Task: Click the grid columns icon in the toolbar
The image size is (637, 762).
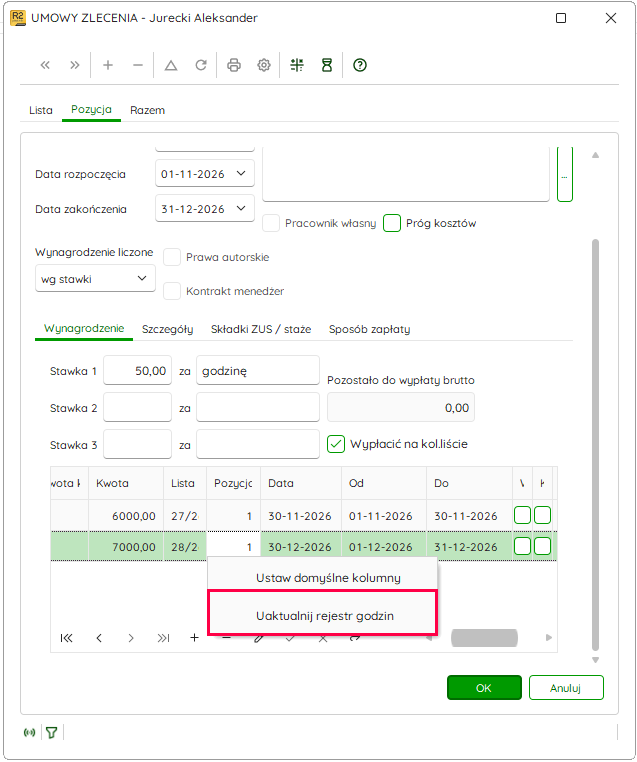Action: [297, 65]
